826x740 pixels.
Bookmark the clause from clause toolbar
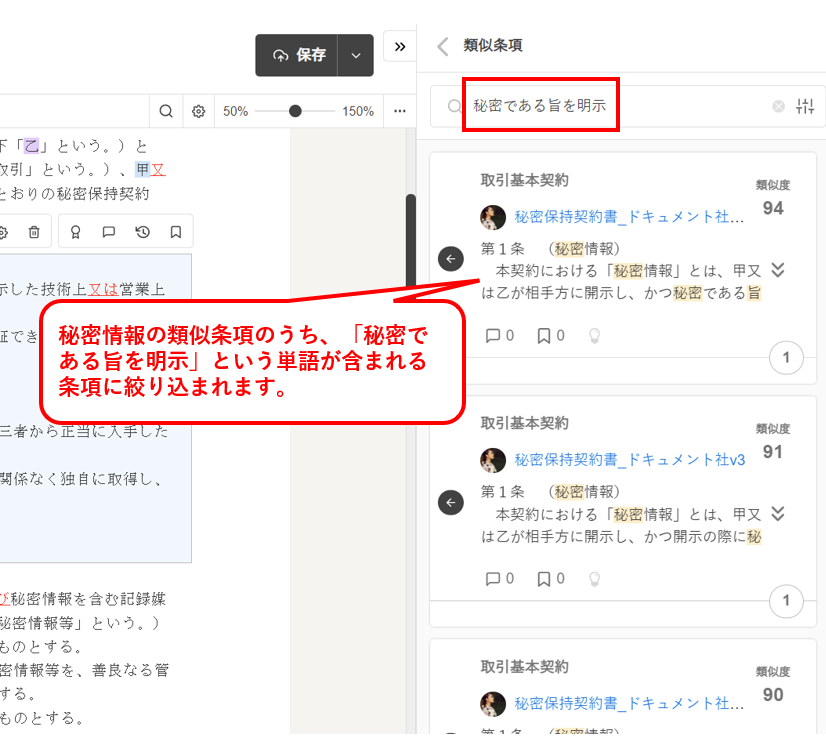pyautogui.click(x=176, y=232)
